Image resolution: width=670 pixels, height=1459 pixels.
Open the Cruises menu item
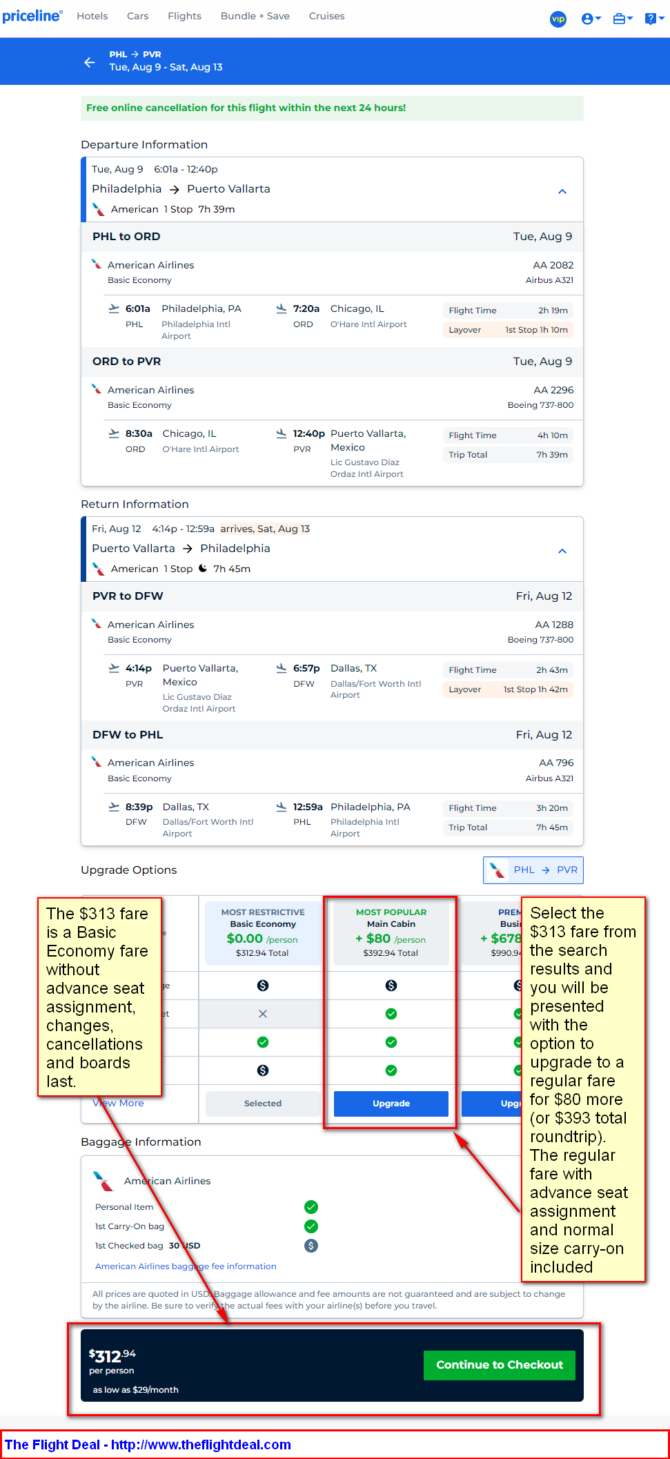[326, 16]
